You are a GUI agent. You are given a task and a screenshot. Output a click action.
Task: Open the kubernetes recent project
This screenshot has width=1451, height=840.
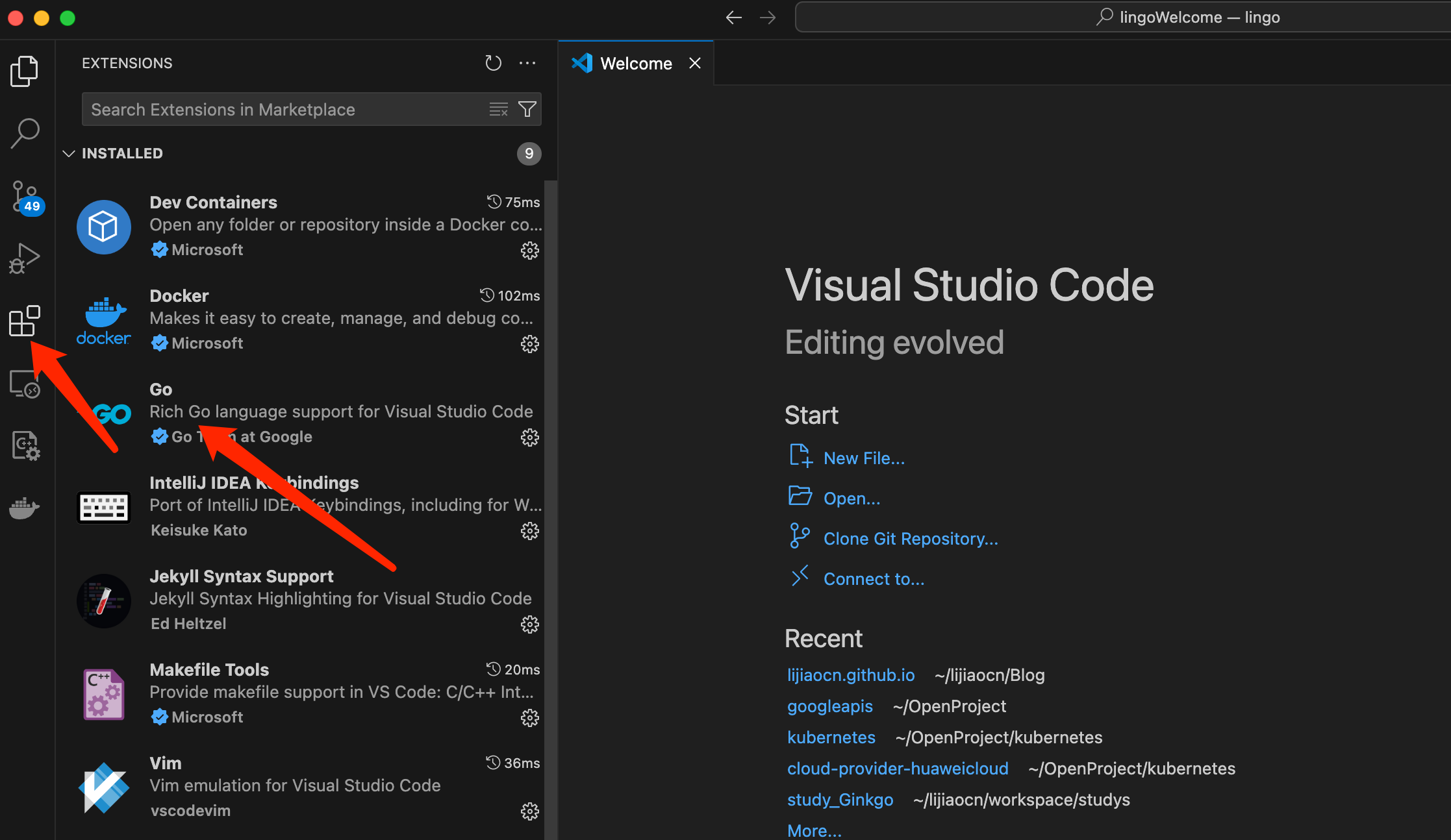coord(830,737)
